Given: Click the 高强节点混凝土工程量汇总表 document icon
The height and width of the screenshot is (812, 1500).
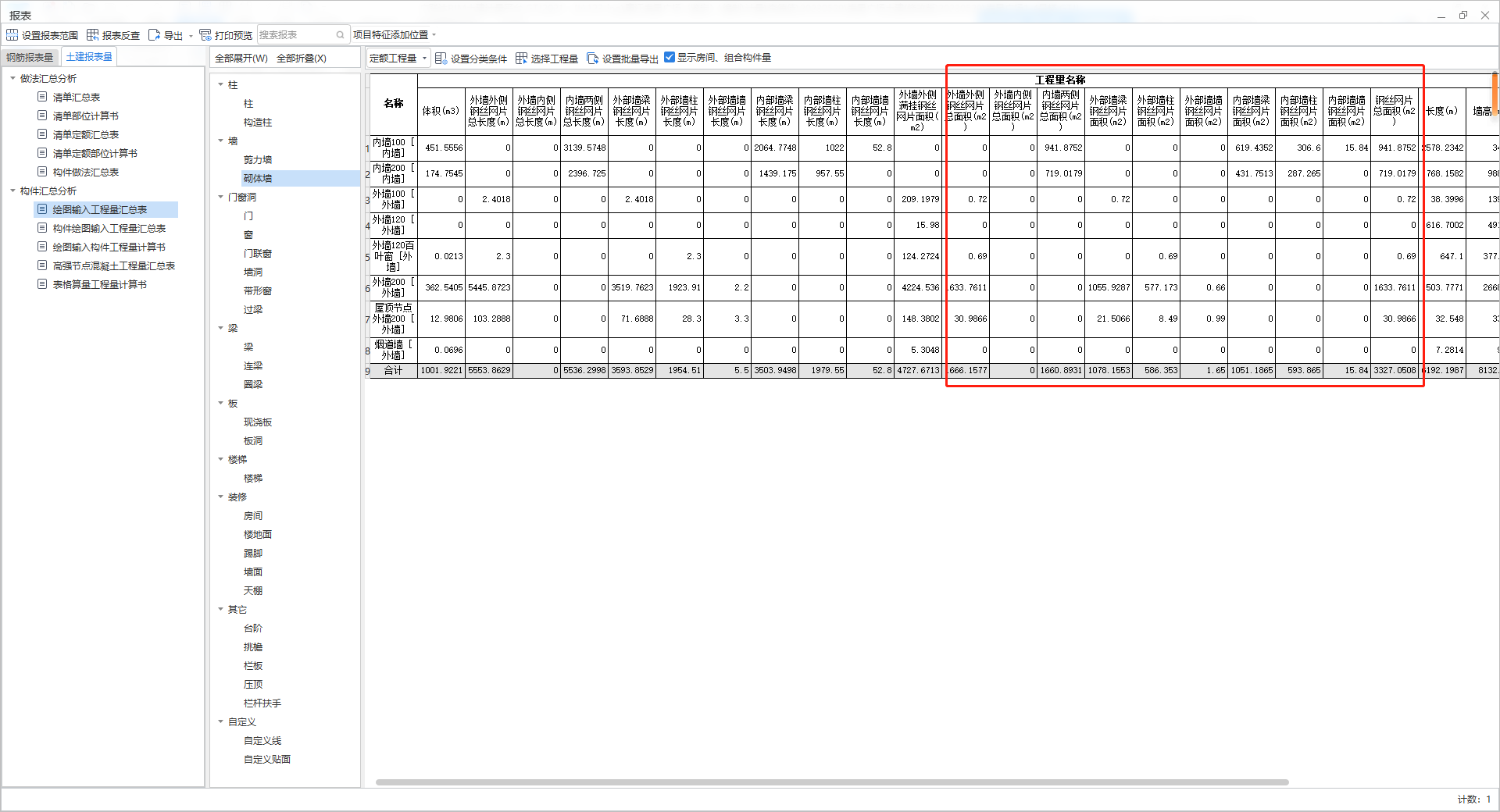Looking at the screenshot, I should (x=42, y=265).
